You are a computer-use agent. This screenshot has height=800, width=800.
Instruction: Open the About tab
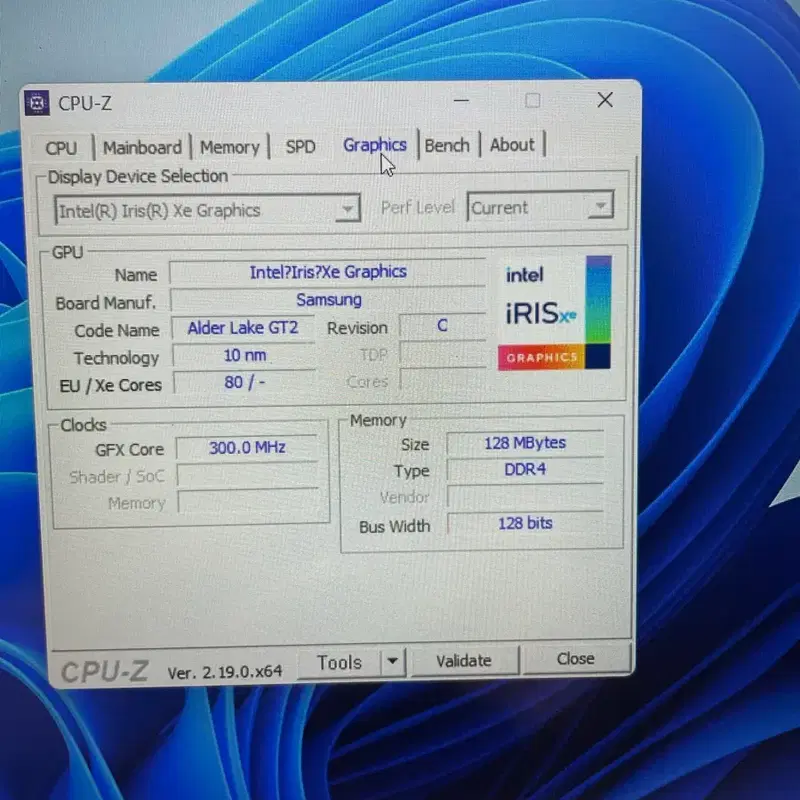point(512,145)
